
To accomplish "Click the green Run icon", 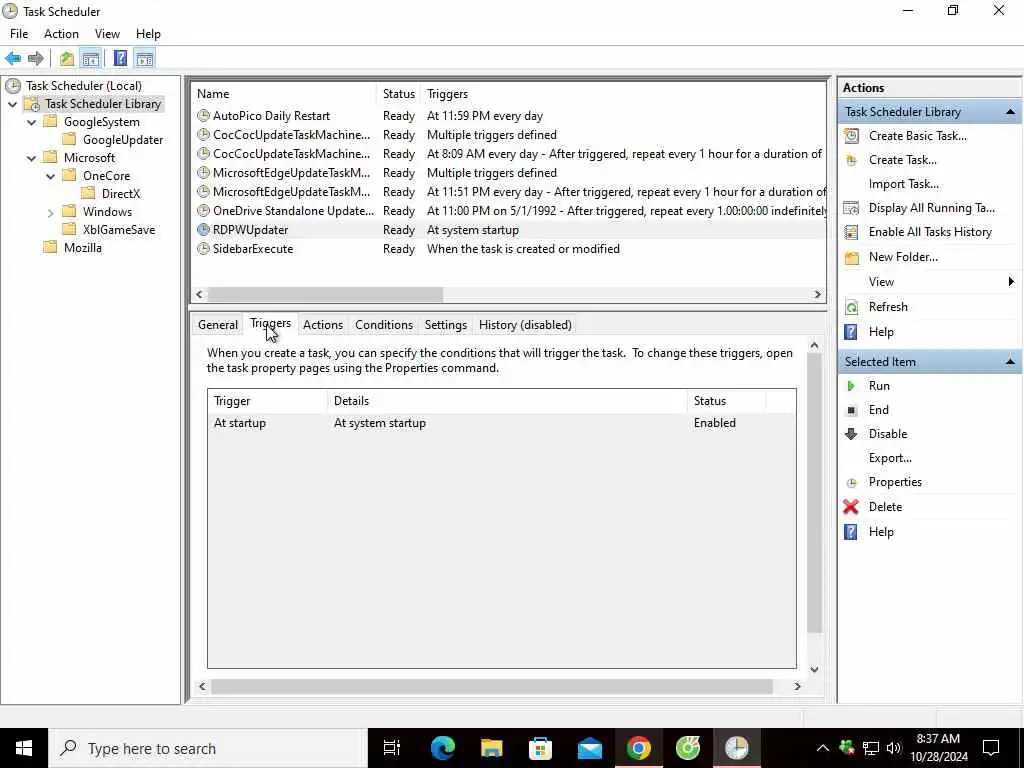I will pyautogui.click(x=851, y=386).
